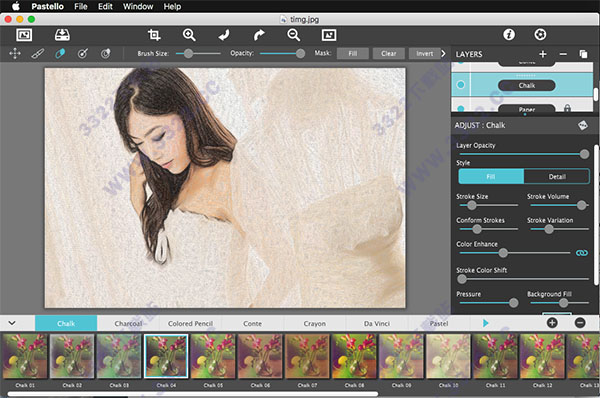Open the help lifebuoy icon
This screenshot has width=600, height=398.
click(540, 35)
